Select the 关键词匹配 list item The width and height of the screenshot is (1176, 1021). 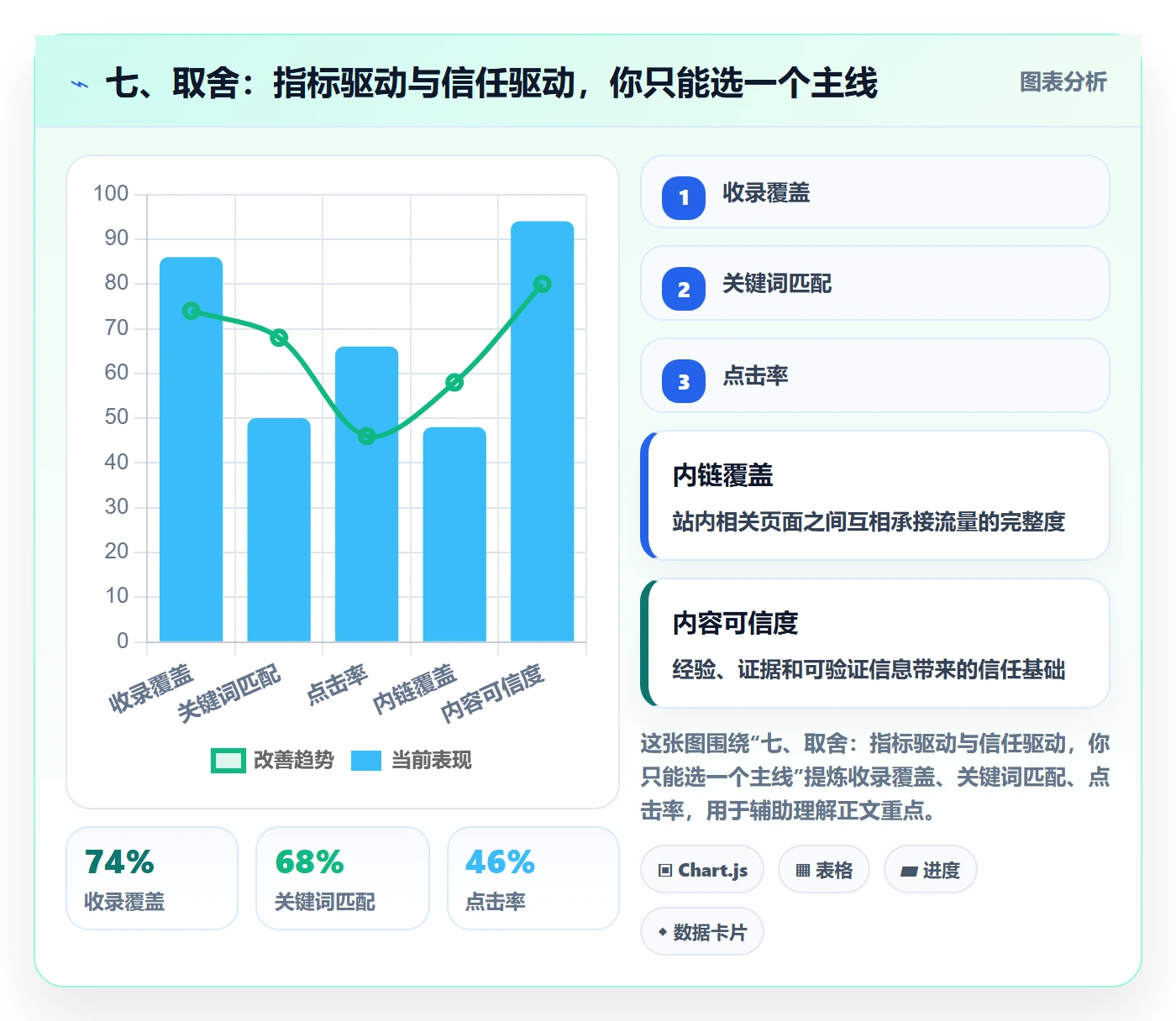click(x=875, y=284)
